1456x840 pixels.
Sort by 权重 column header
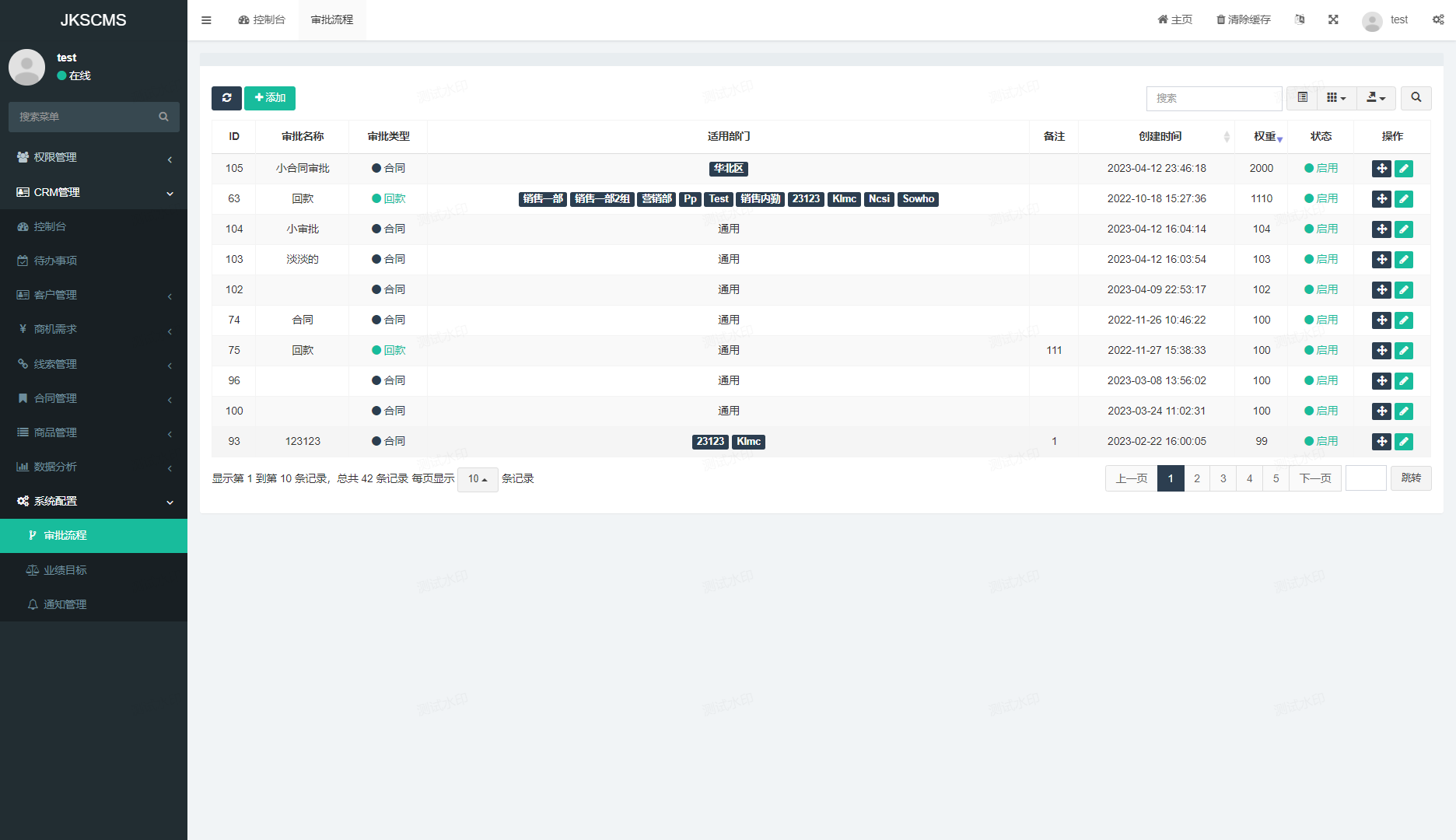click(1262, 137)
